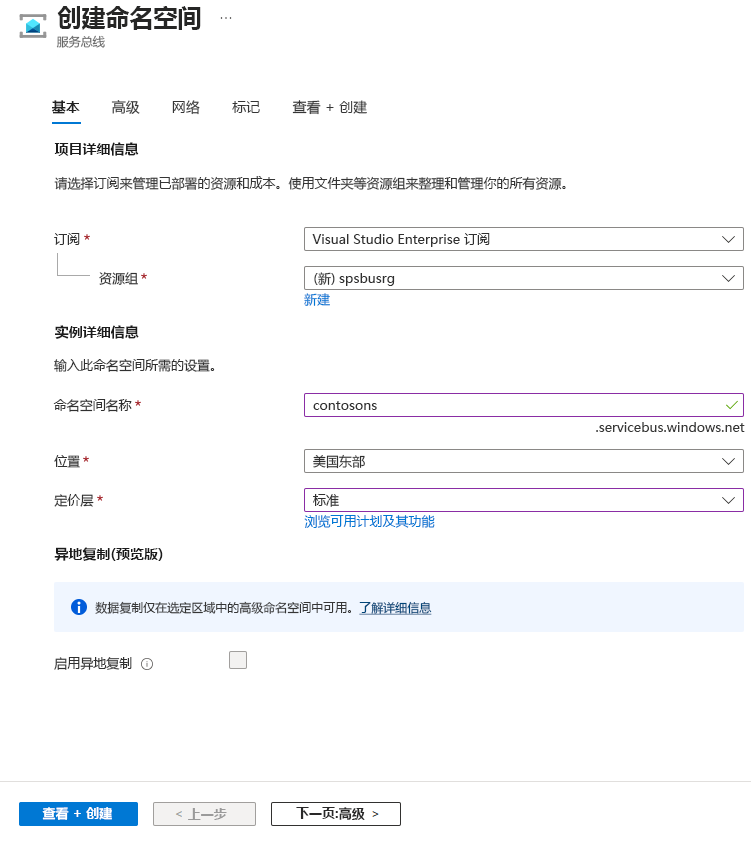Screen dimensions: 751x842
Task: Click the 命名空间名称 field label
Action: tap(93, 405)
